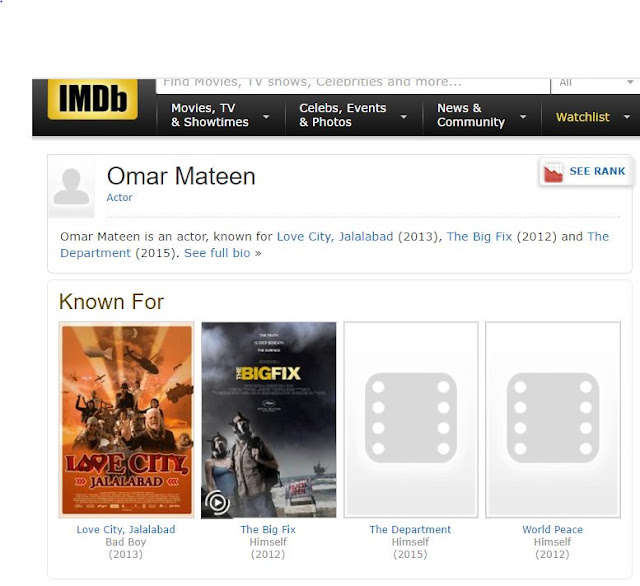Click World Peace placeholder film icon
Viewport: 640px width, 586px height.
pos(553,420)
